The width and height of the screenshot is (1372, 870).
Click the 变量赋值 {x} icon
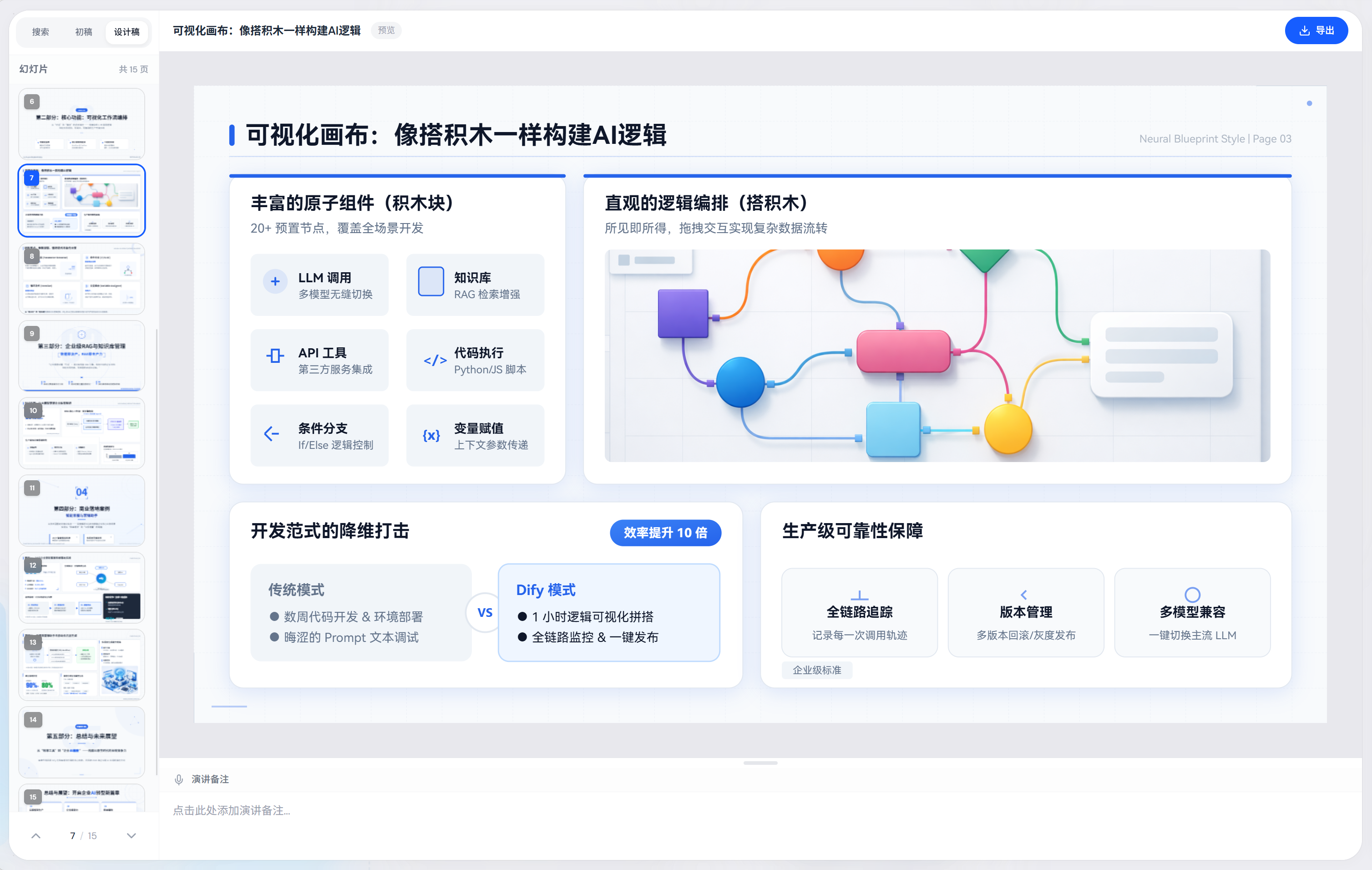point(431,436)
